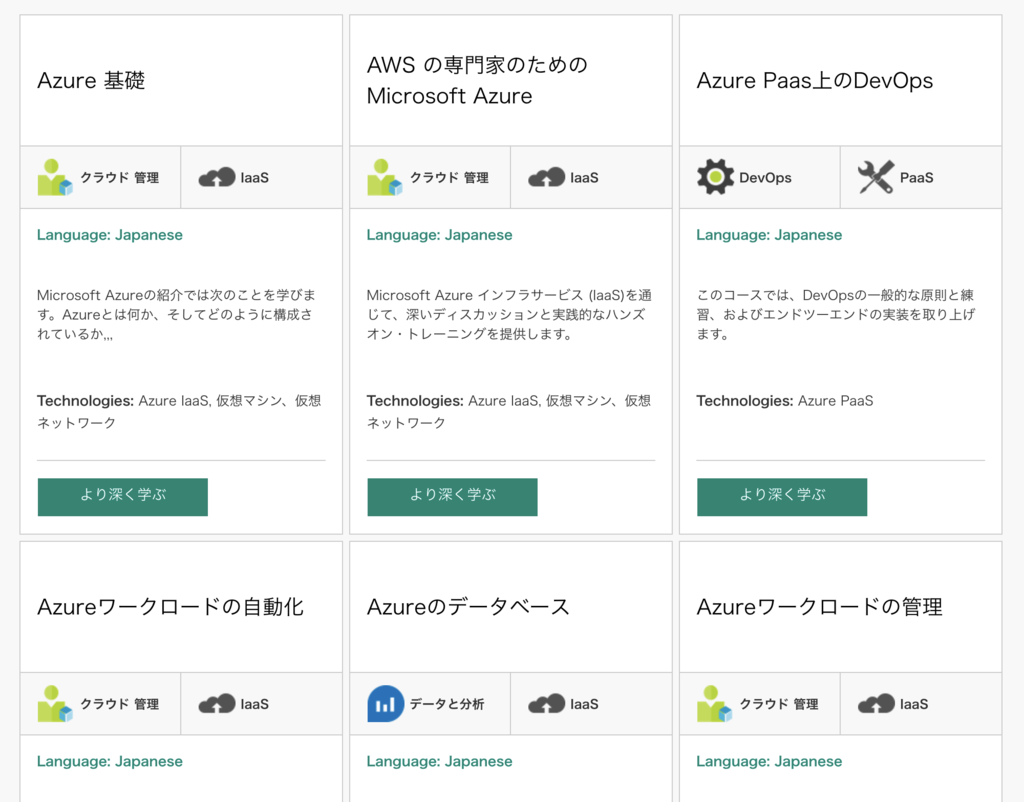The image size is (1024, 802).
Task: Click the PaaS wrench and screwdriver icon
Action: click(876, 177)
